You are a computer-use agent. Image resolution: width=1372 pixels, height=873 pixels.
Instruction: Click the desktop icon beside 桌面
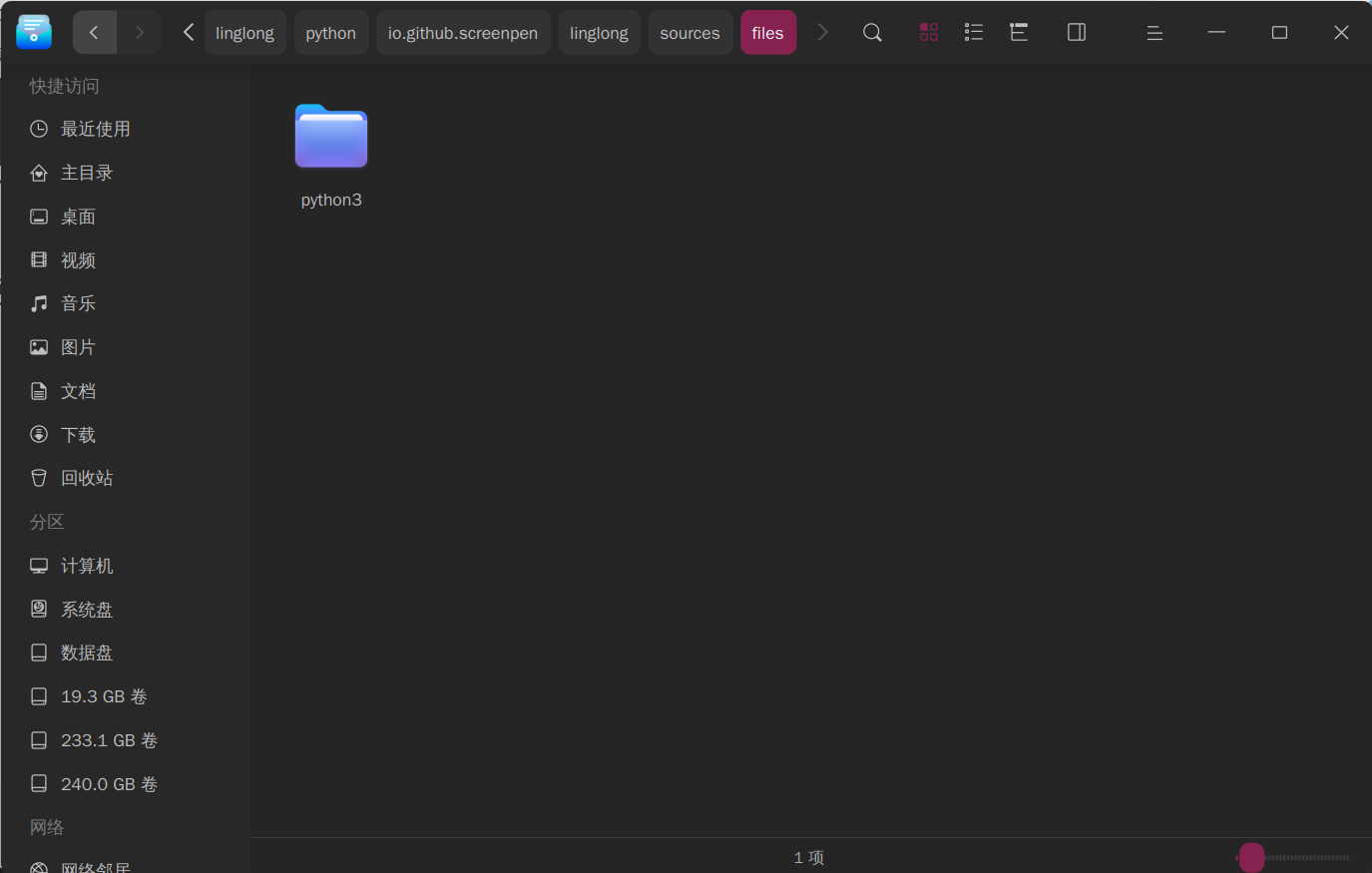click(39, 217)
